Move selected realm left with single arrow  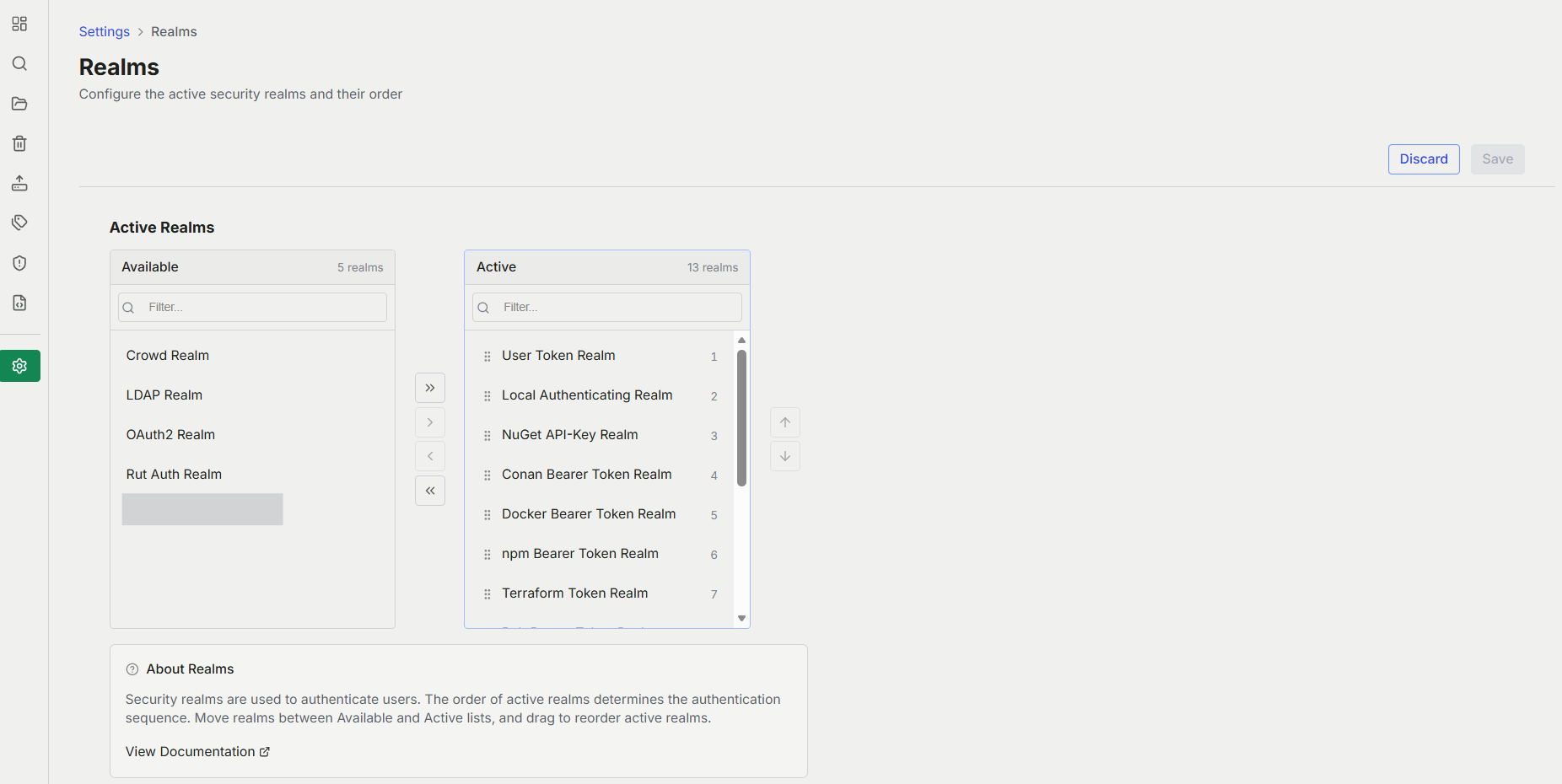coord(430,456)
